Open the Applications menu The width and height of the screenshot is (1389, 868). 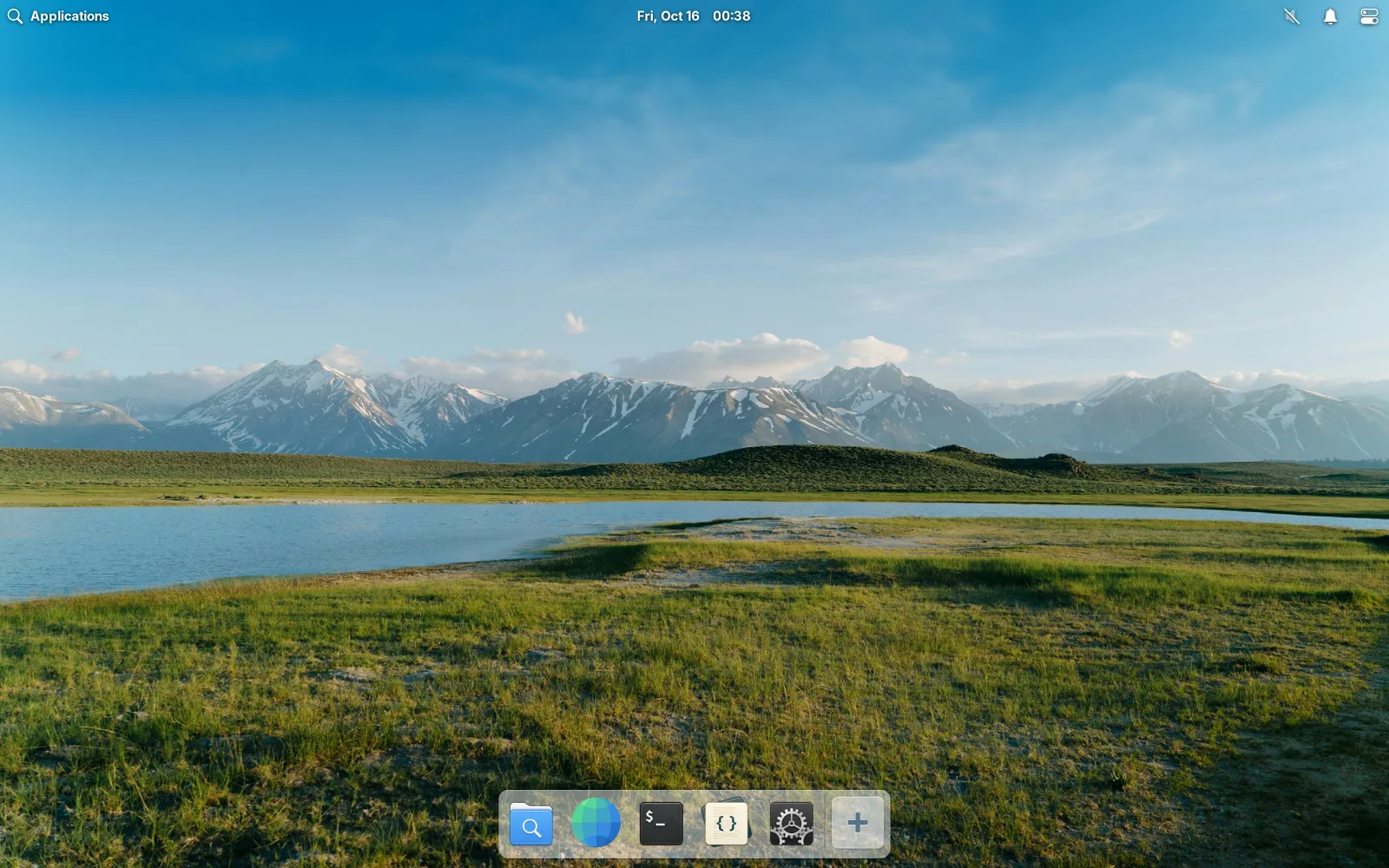(58, 16)
